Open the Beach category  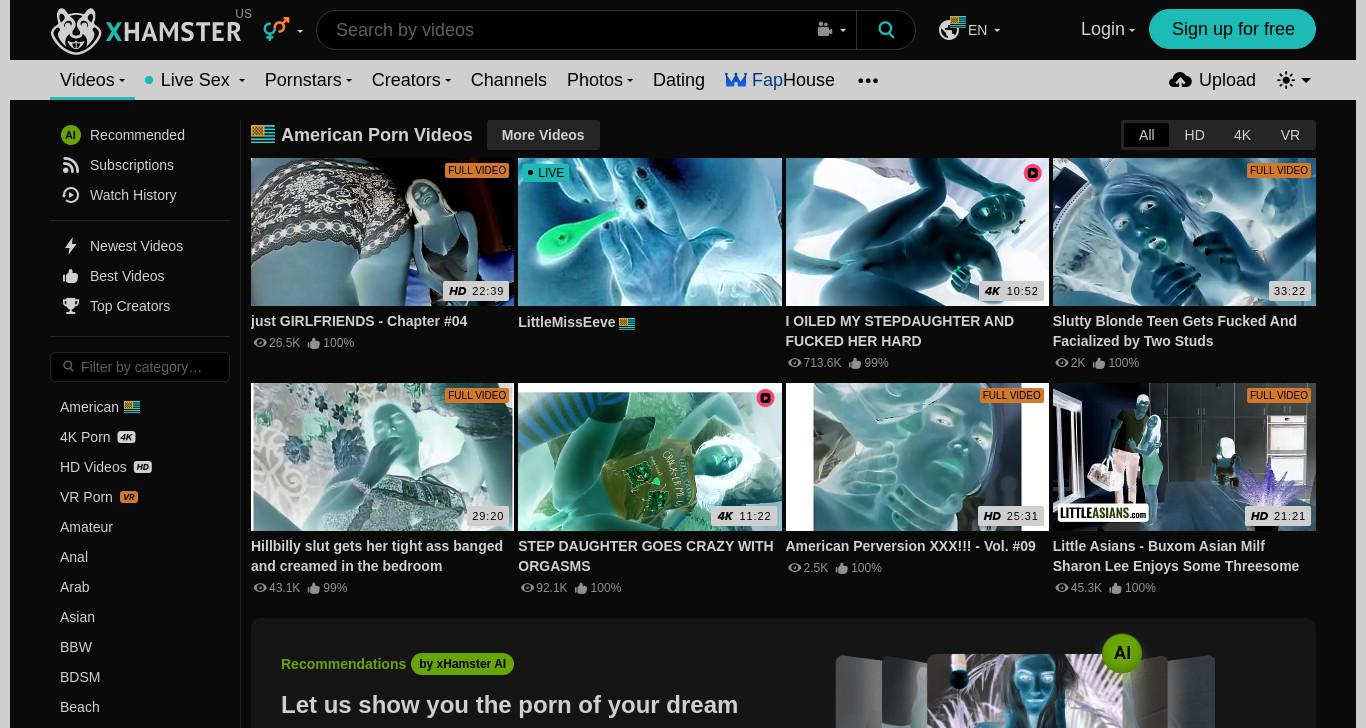[x=80, y=707]
